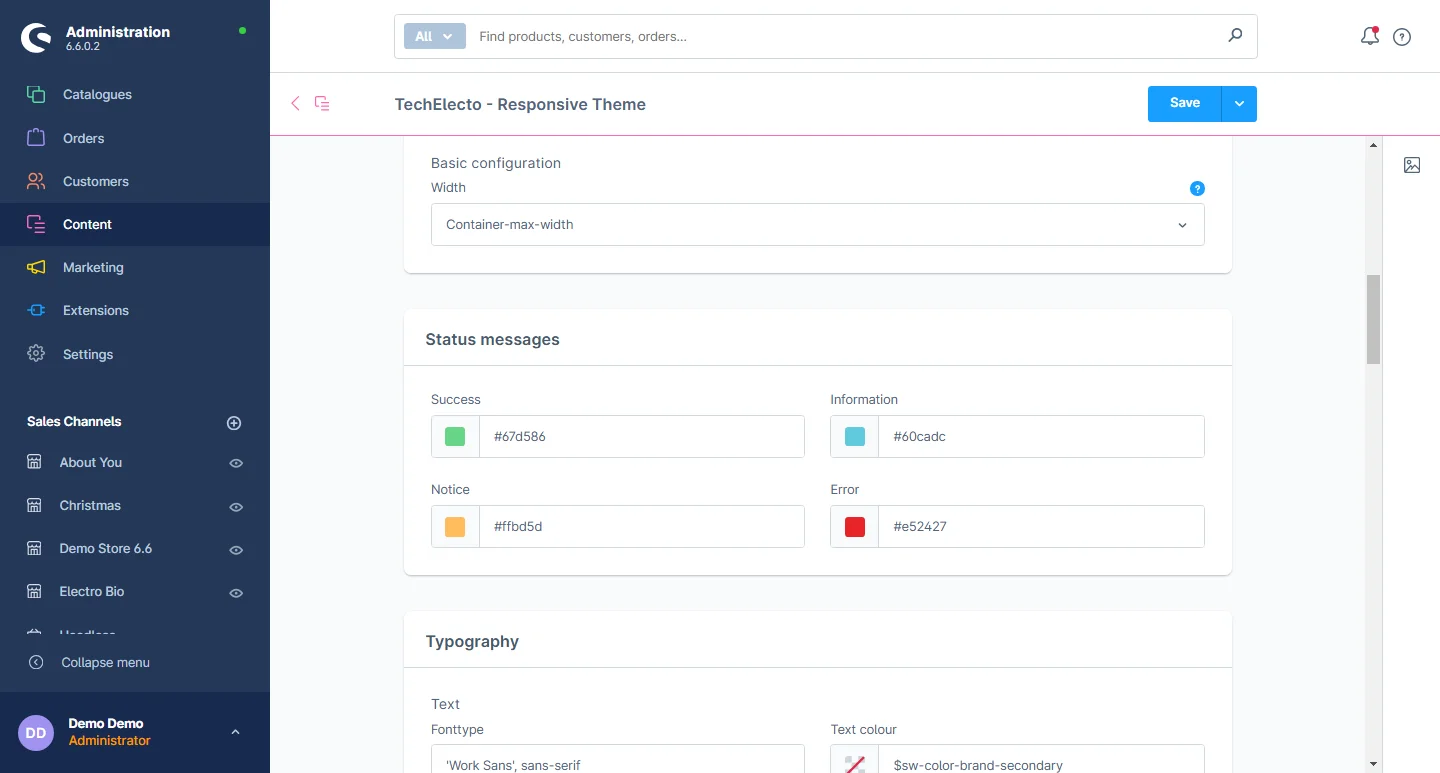Navigate to the Marketing menu
Image resolution: width=1440 pixels, height=773 pixels.
93,267
